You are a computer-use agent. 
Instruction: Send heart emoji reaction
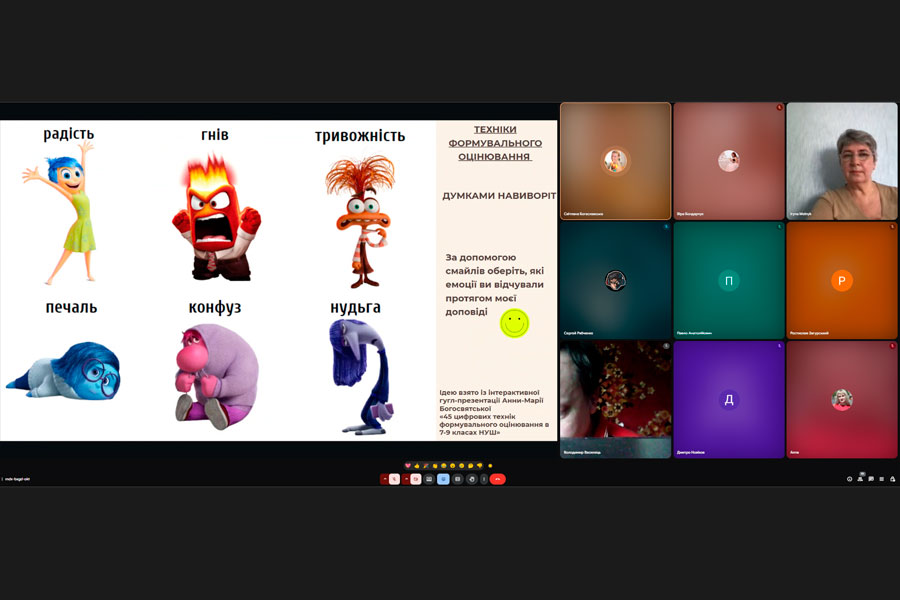click(x=408, y=466)
